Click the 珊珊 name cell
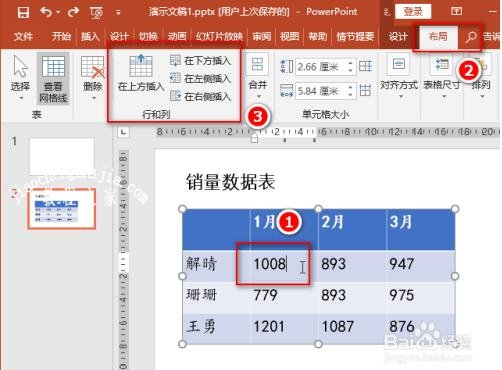This screenshot has height=370, width=502. (216, 297)
